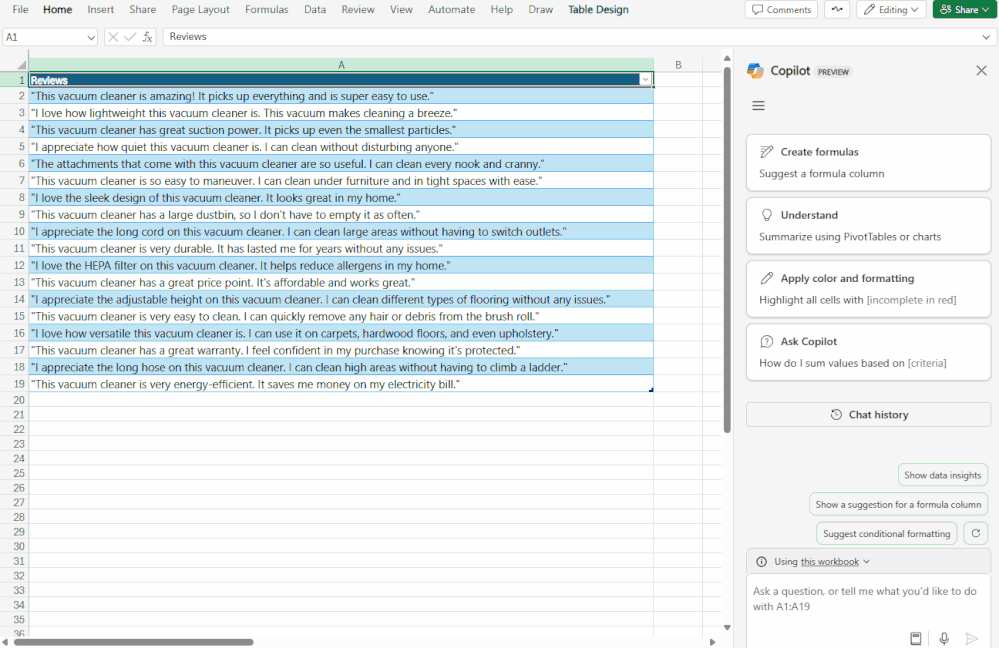Screen dimensions: 999x648
Task: Expand the Using this workbook selector
Action: (x=866, y=561)
